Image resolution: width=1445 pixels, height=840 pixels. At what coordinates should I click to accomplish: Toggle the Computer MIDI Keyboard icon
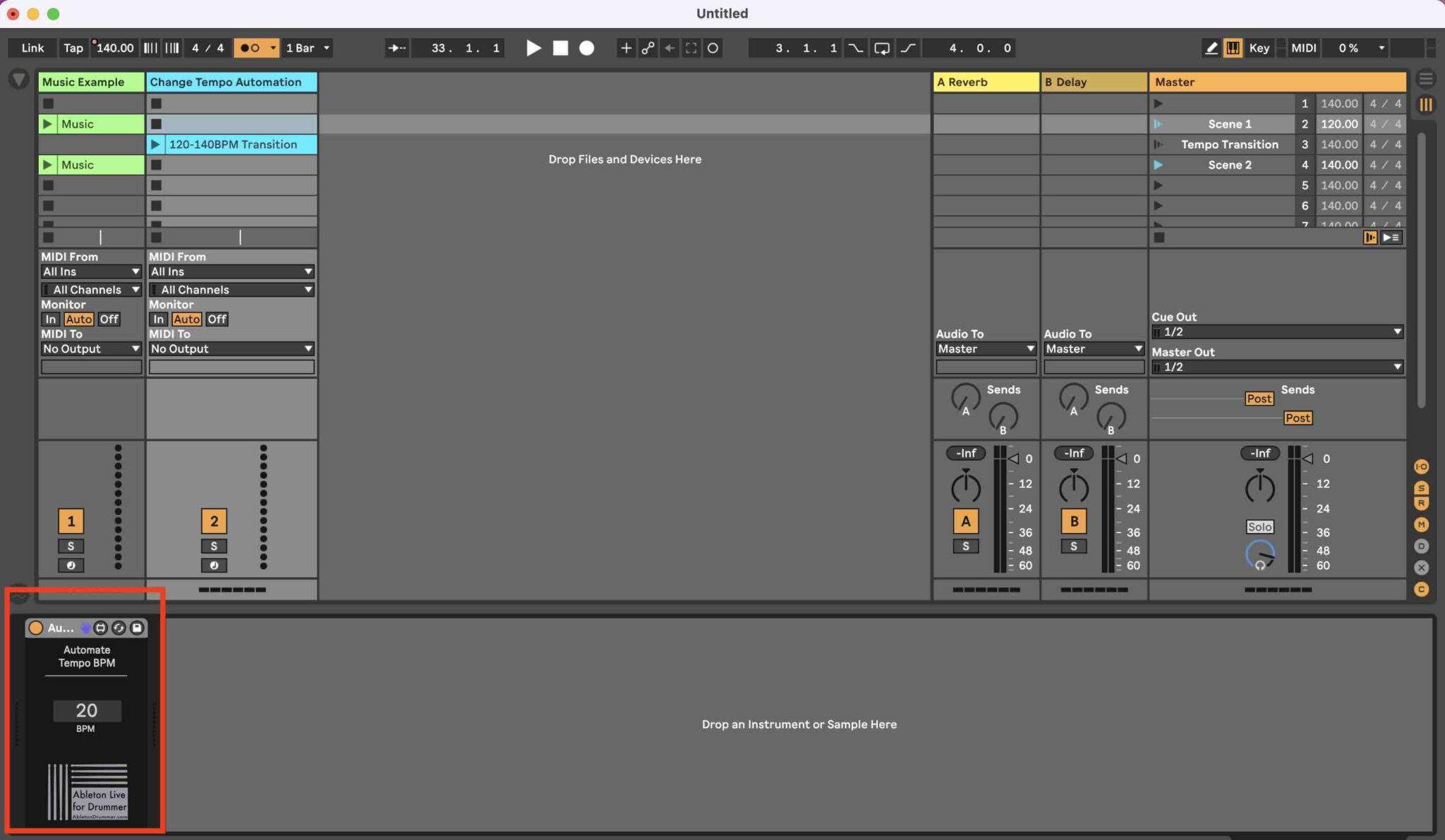coord(1233,48)
